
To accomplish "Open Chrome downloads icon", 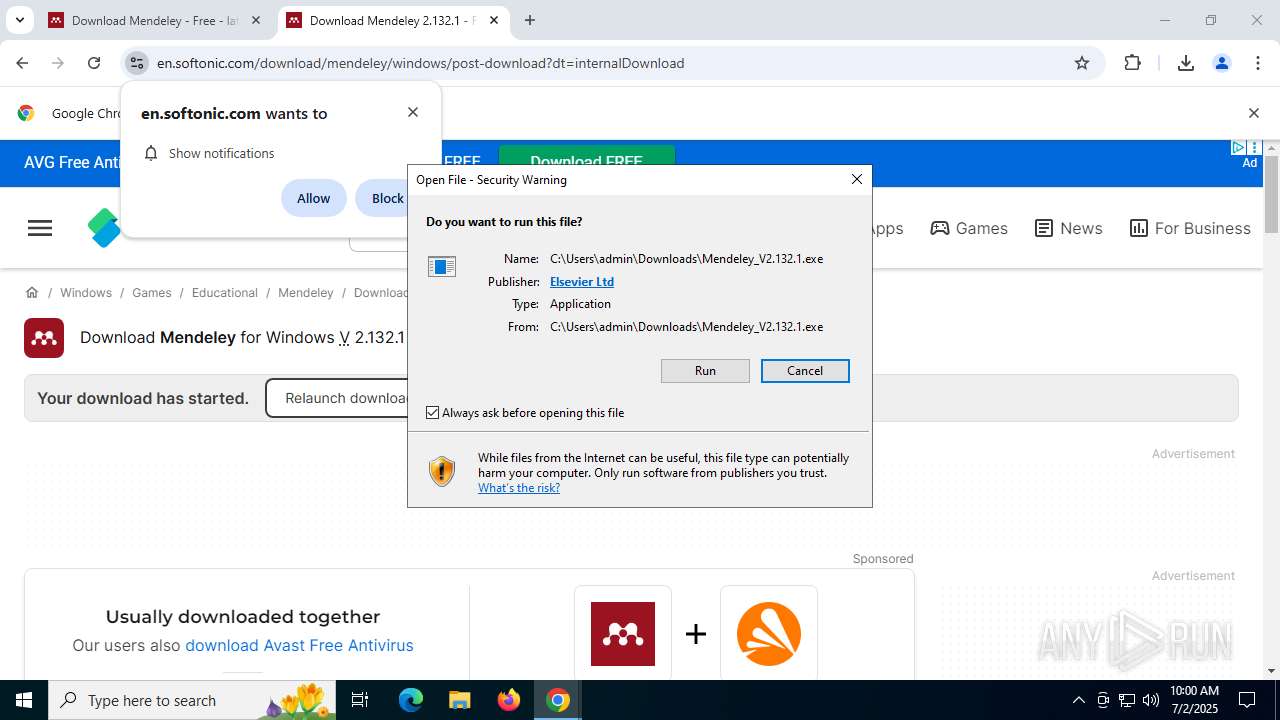I will (x=1186, y=63).
